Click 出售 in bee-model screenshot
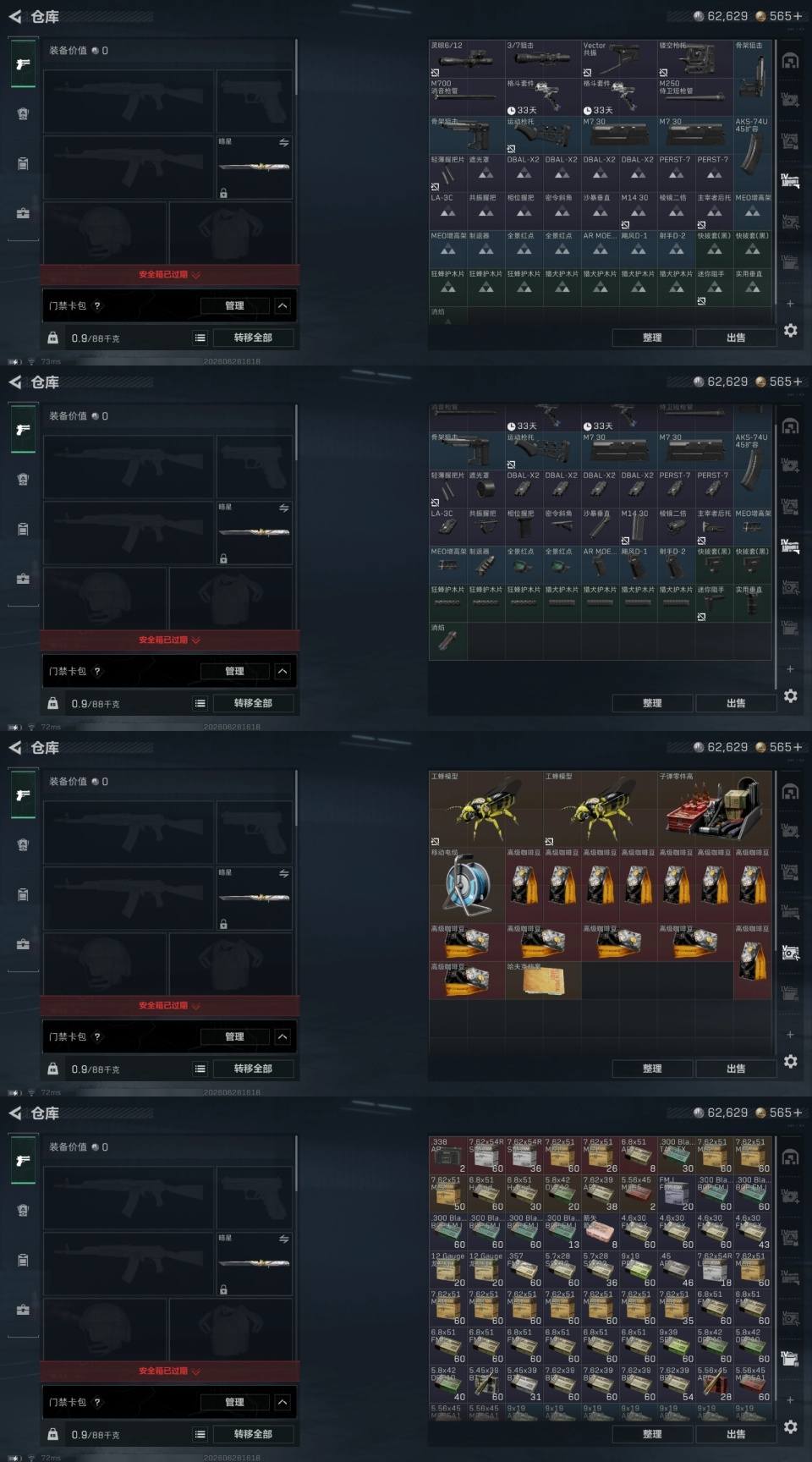 [x=736, y=1069]
